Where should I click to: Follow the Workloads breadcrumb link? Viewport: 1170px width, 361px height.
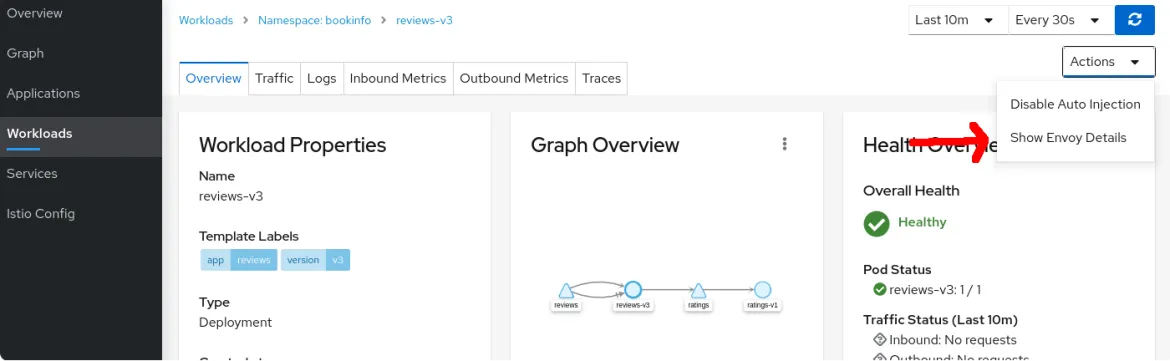[x=206, y=20]
